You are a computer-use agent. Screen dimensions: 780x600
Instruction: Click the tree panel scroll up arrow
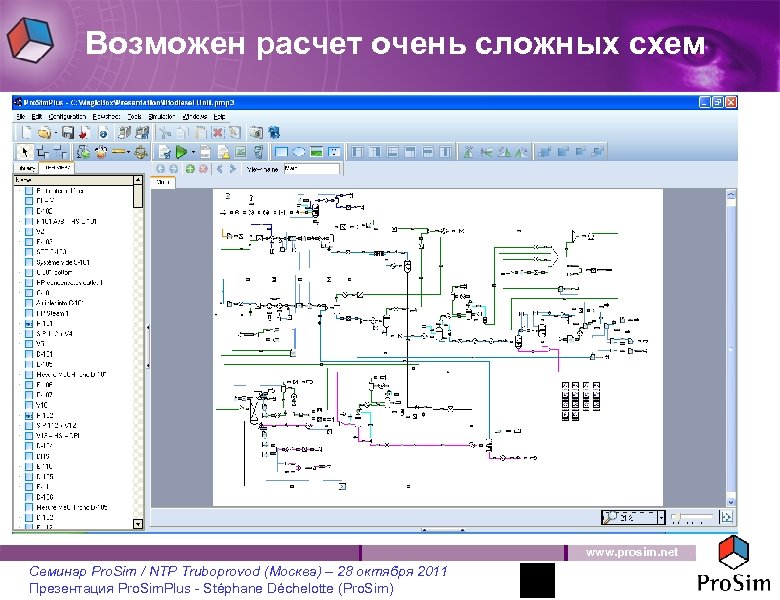pos(138,180)
